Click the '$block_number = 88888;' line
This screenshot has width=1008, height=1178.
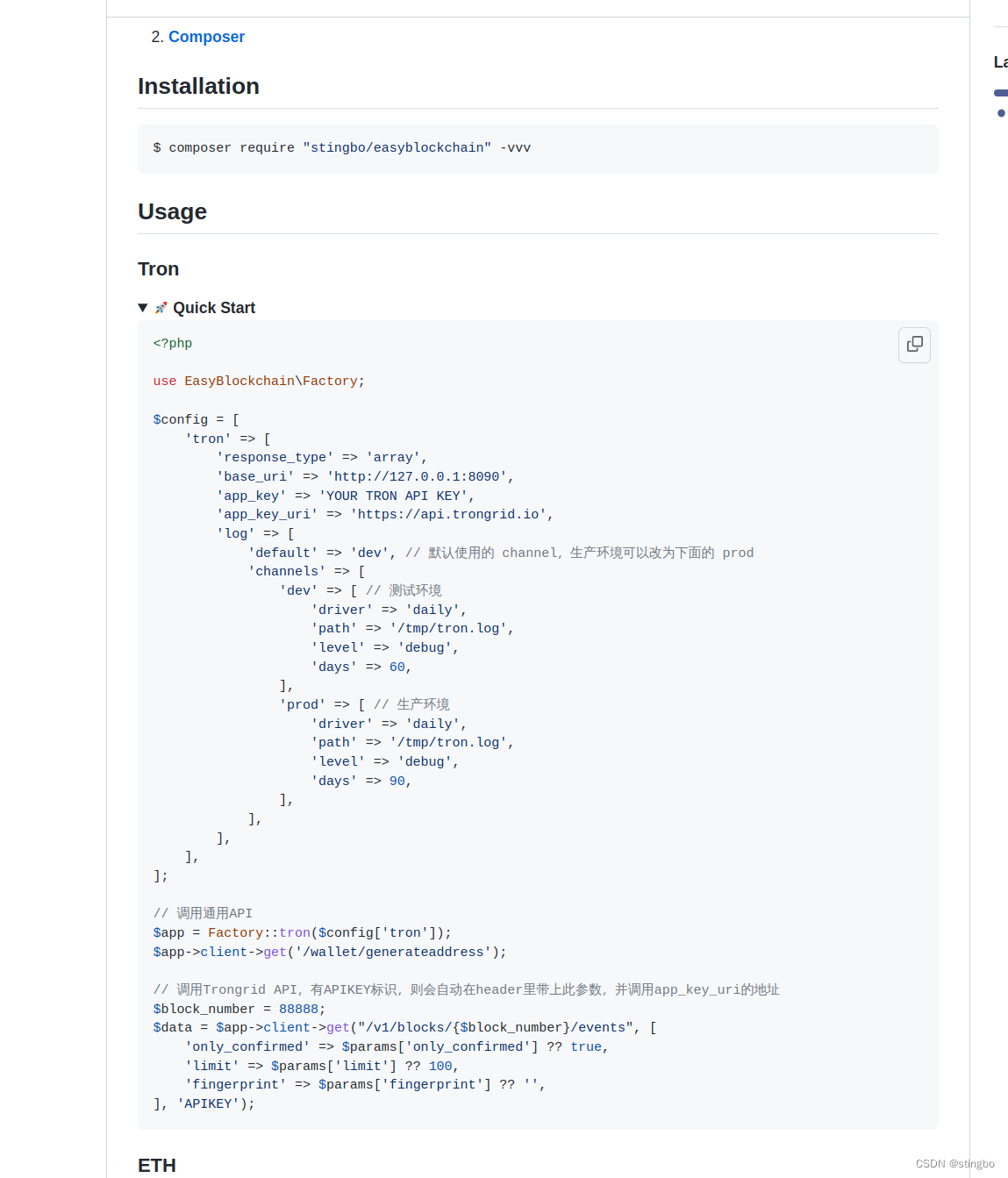(x=239, y=1010)
